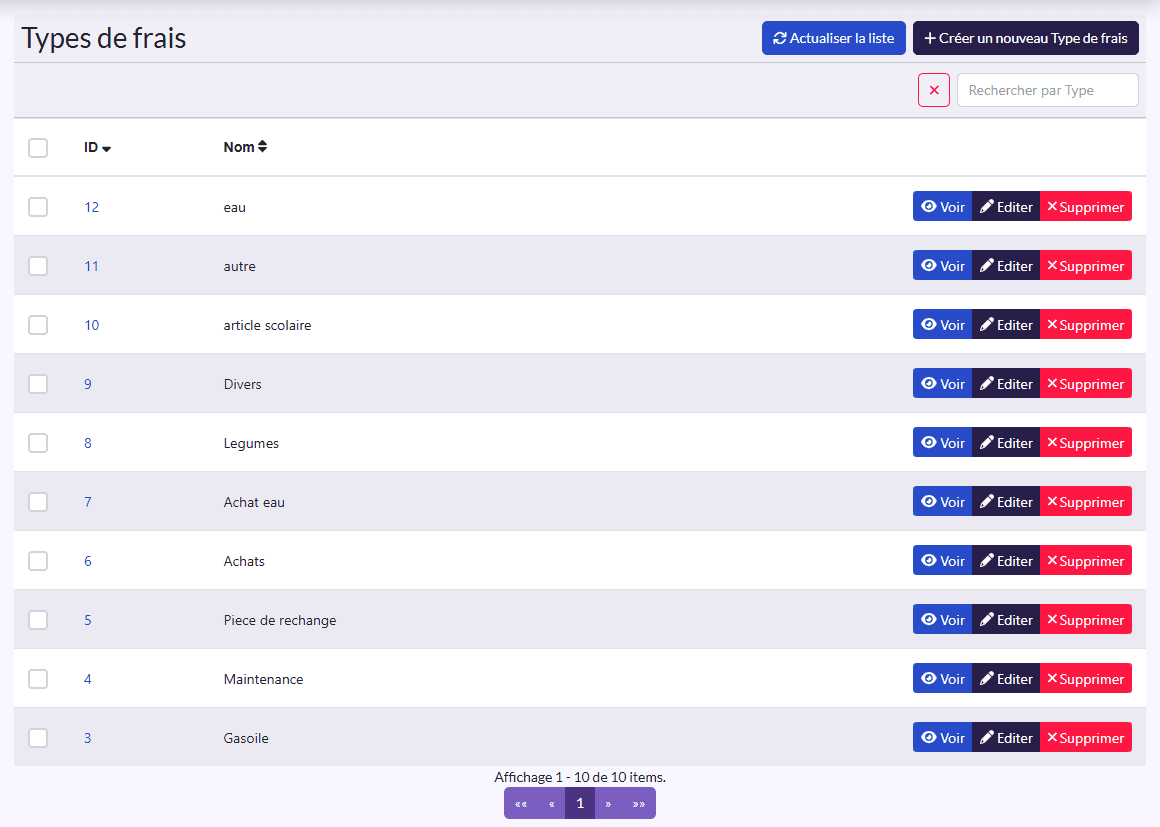Open the ID 5 link
Screen dimensions: 1160x827
click(87, 620)
